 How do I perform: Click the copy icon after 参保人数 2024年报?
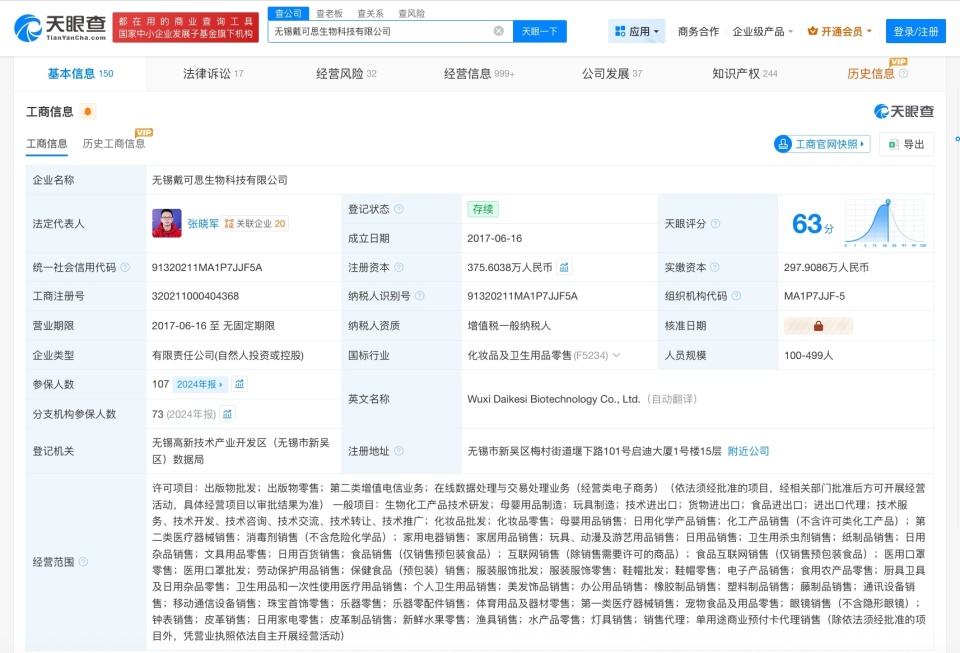point(239,384)
